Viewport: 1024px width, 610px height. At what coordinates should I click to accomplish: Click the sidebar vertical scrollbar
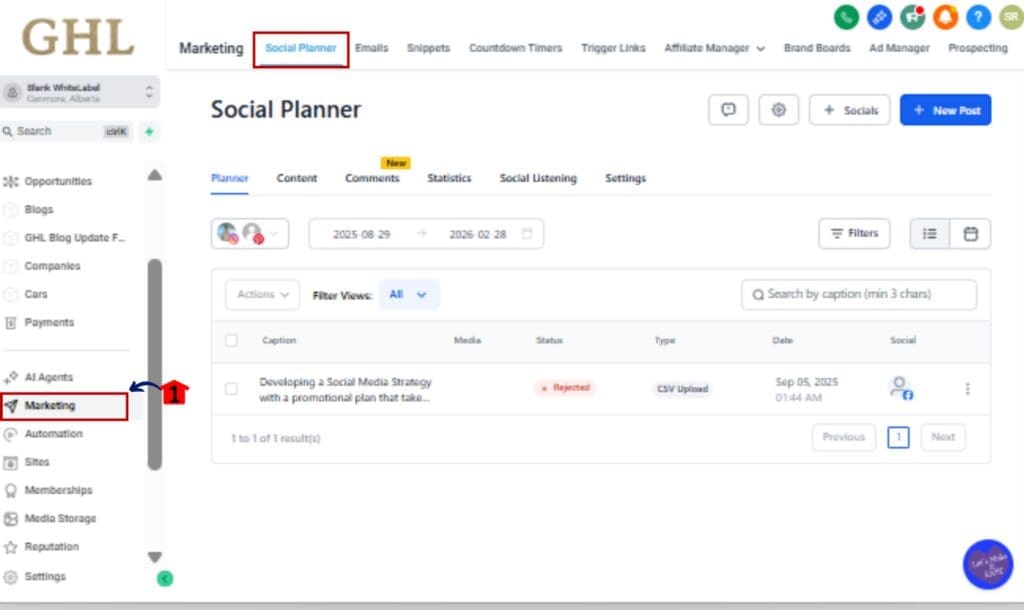pyautogui.click(x=155, y=365)
